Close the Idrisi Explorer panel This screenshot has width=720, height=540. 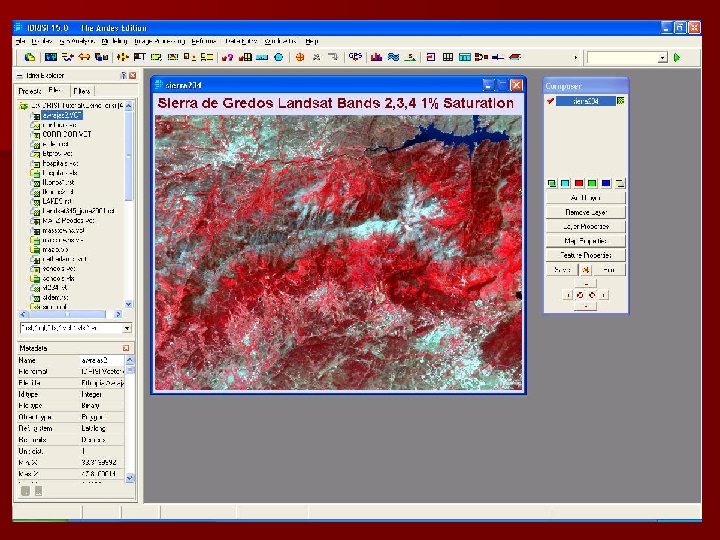133,75
